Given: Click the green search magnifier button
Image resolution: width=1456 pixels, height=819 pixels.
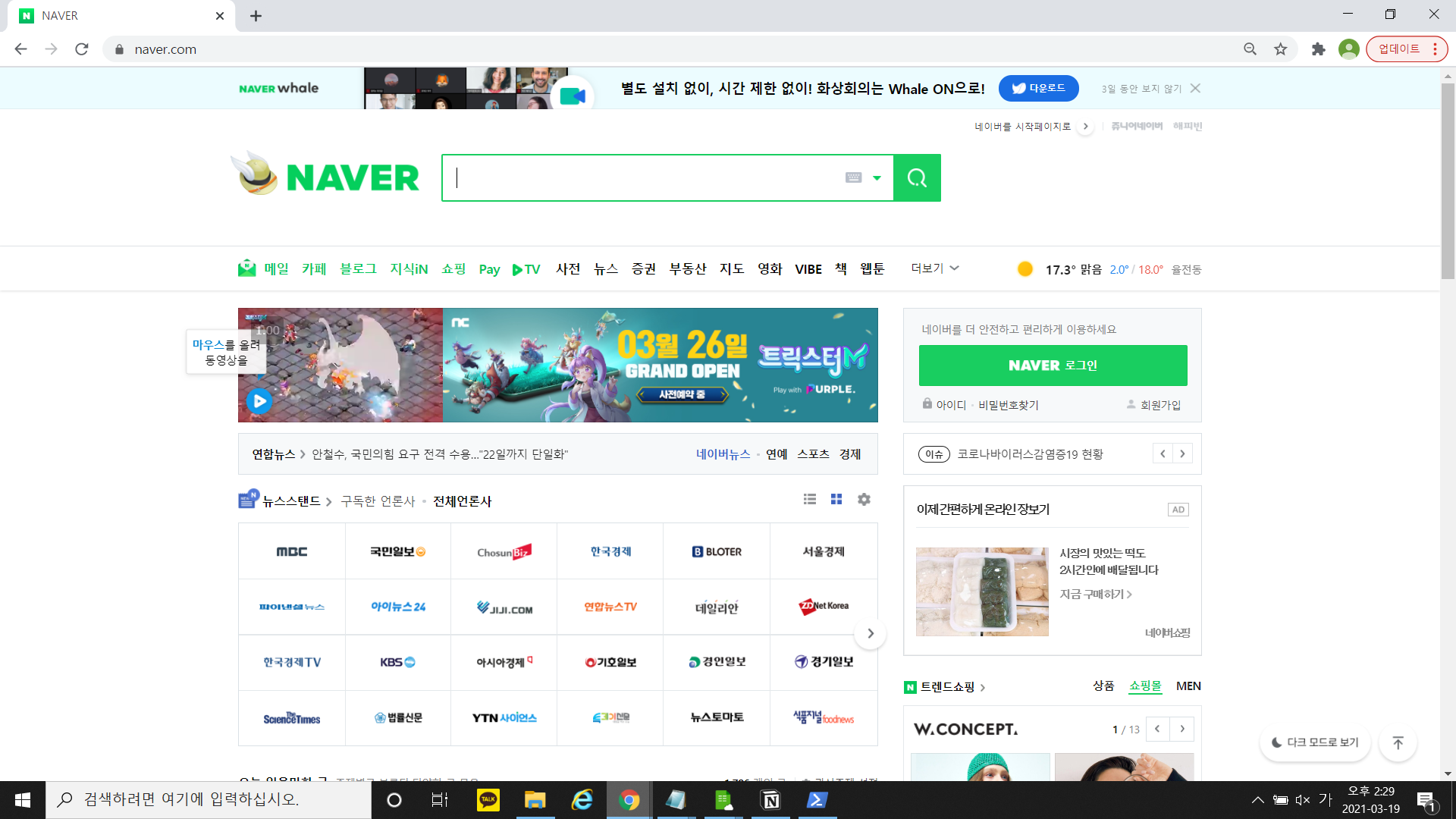Looking at the screenshot, I should 917,178.
